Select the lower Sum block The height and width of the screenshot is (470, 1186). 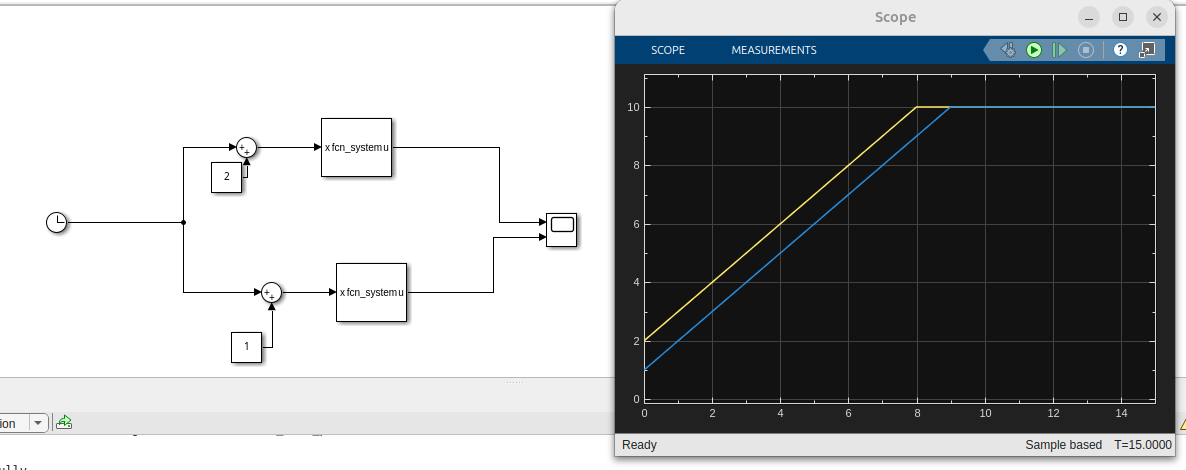point(271,292)
